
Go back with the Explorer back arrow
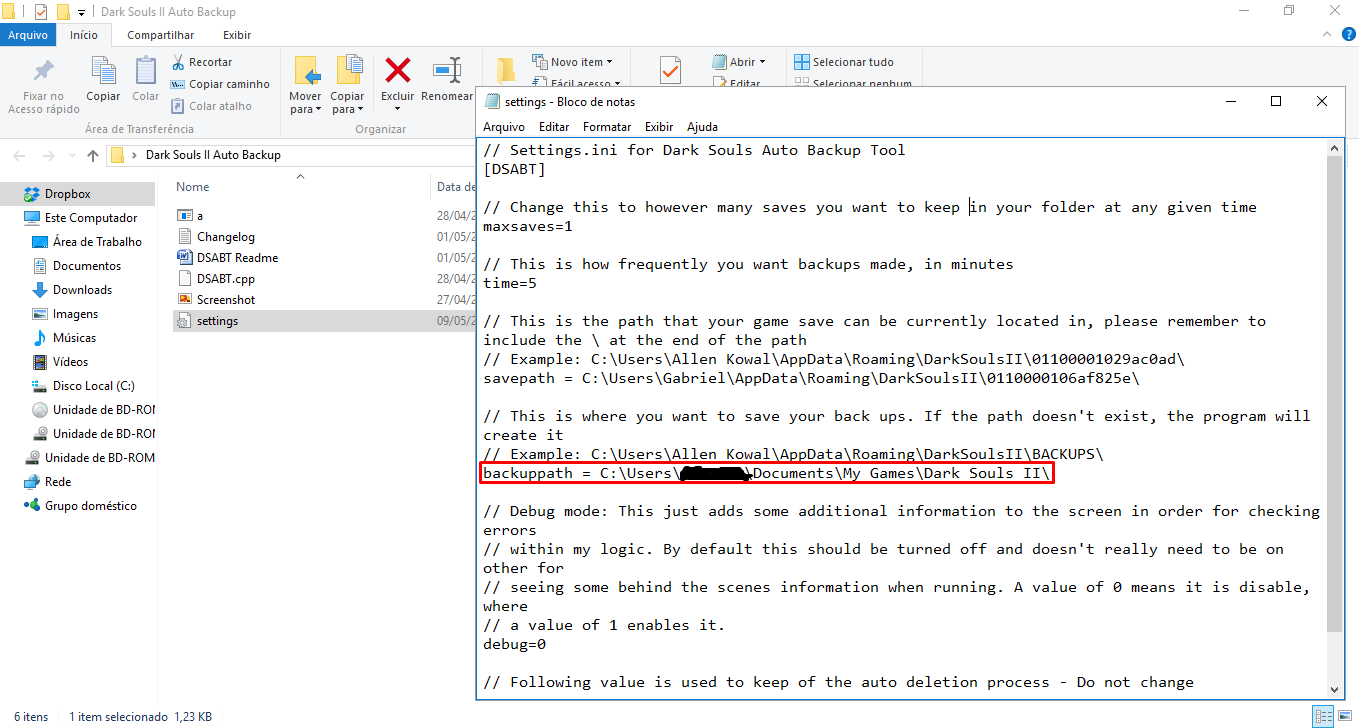20,155
